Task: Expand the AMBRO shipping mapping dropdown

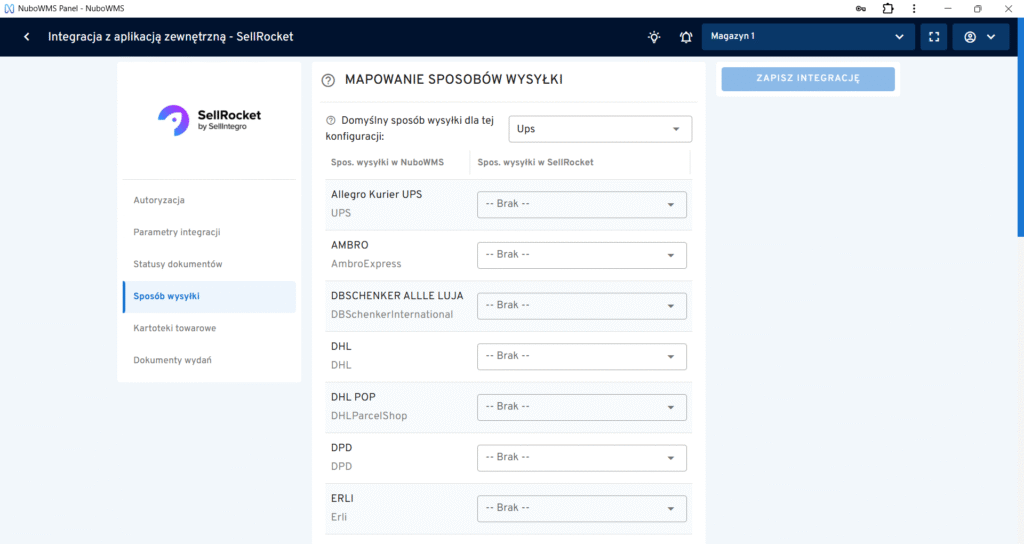Action: point(582,255)
